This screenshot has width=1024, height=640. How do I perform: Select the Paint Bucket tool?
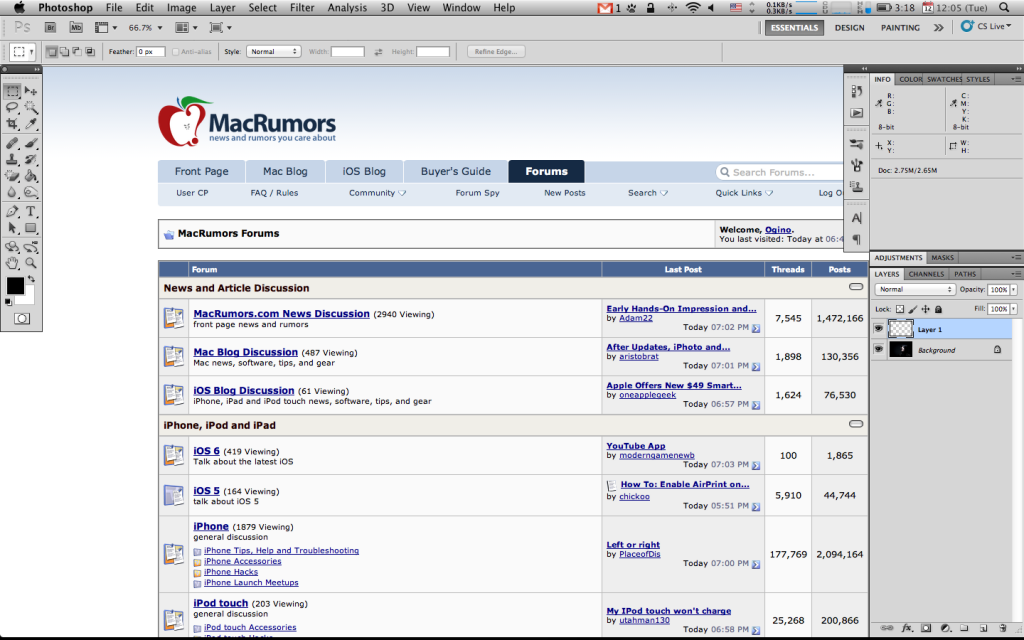(x=31, y=176)
